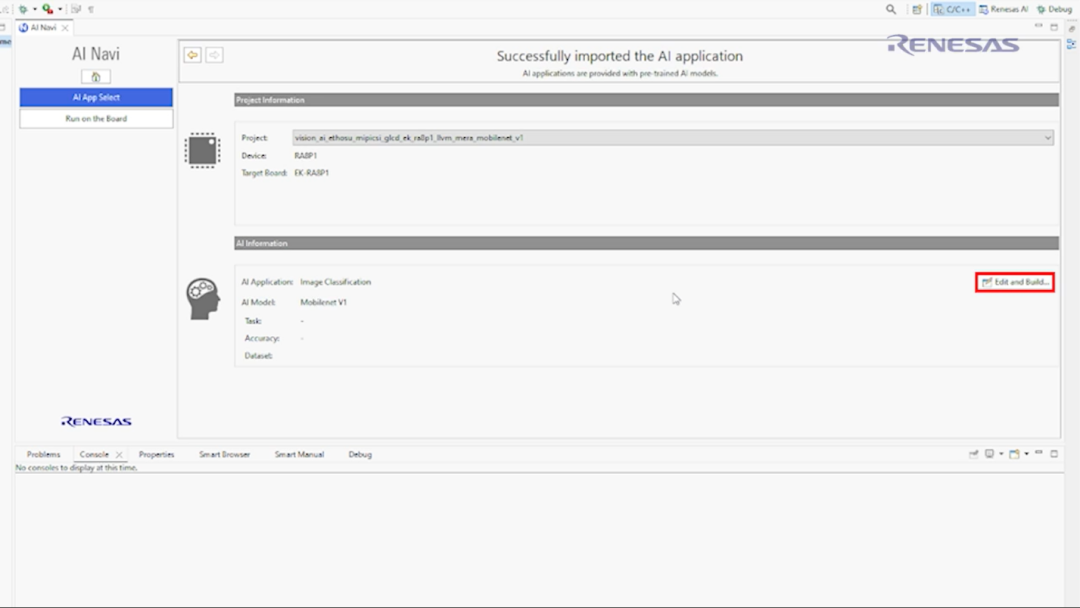Viewport: 1080px width, 608px height.
Task: Click the AI head with gears icon
Action: tap(203, 299)
